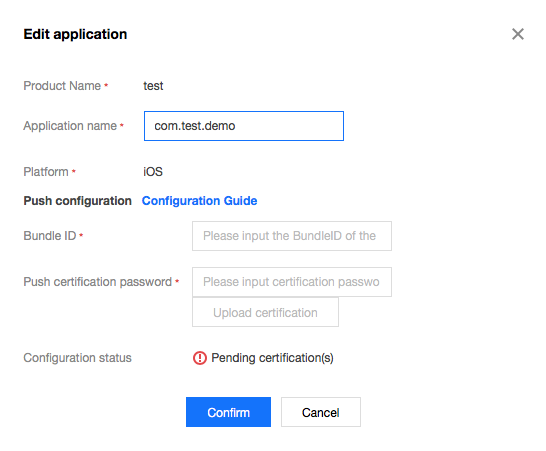This screenshot has width=546, height=451.
Task: Click the Bundle ID label
Action: click(x=50, y=236)
